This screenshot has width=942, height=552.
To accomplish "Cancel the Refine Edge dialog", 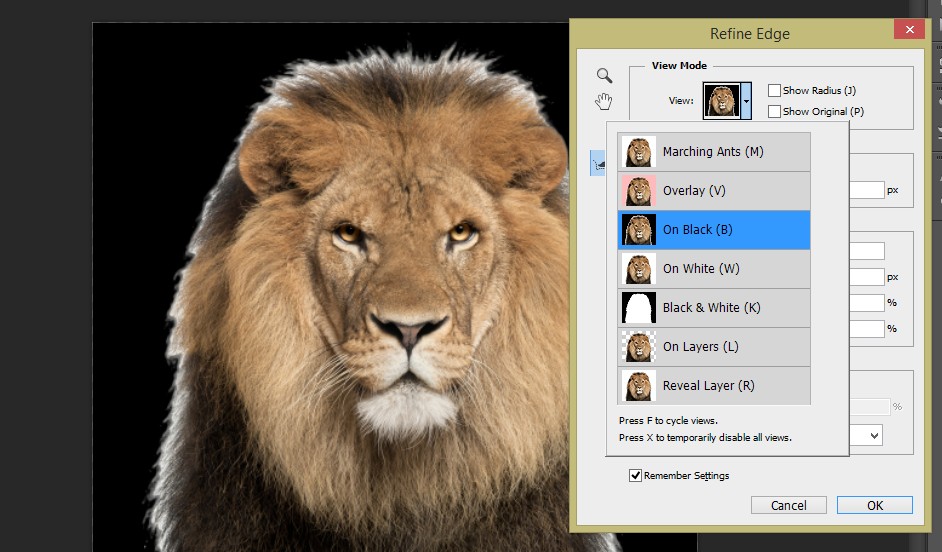I will click(788, 506).
